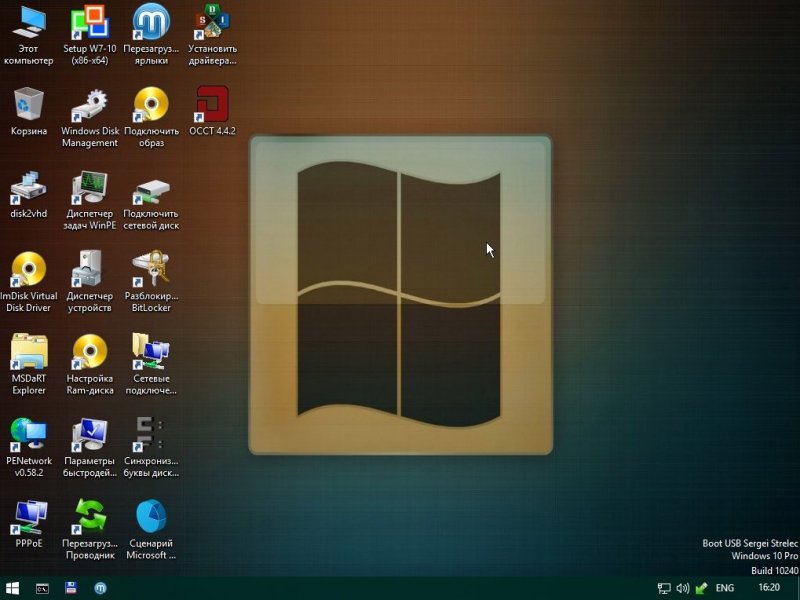This screenshot has height=600, width=800.
Task: Select the disk2vhd shortcut icon
Action: point(29,187)
